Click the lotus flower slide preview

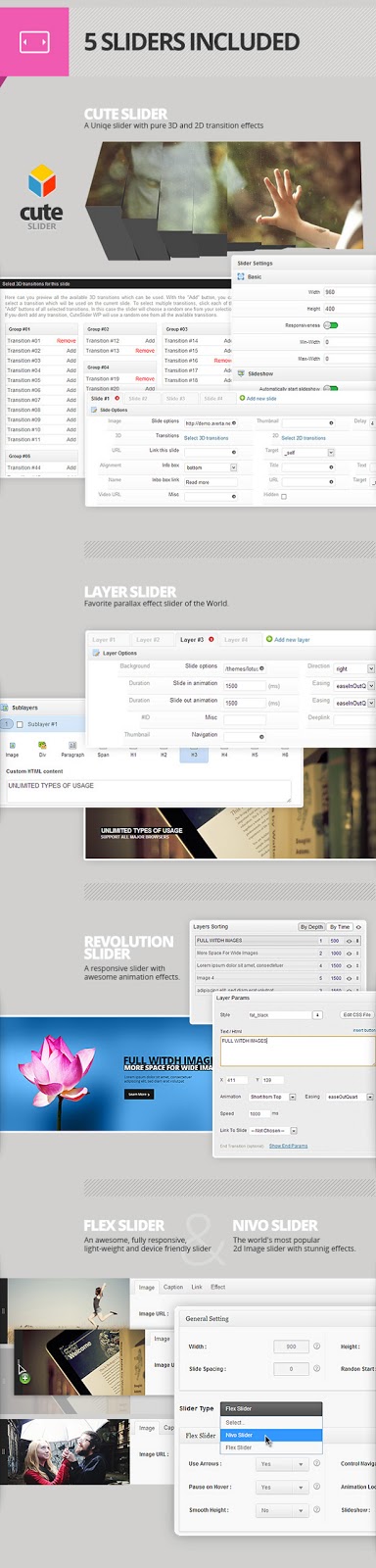click(106, 1074)
